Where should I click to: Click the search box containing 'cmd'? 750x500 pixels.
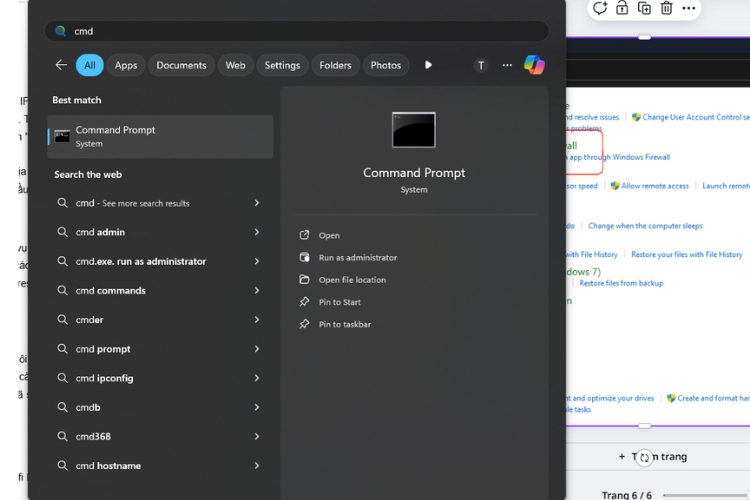pyautogui.click(x=300, y=31)
